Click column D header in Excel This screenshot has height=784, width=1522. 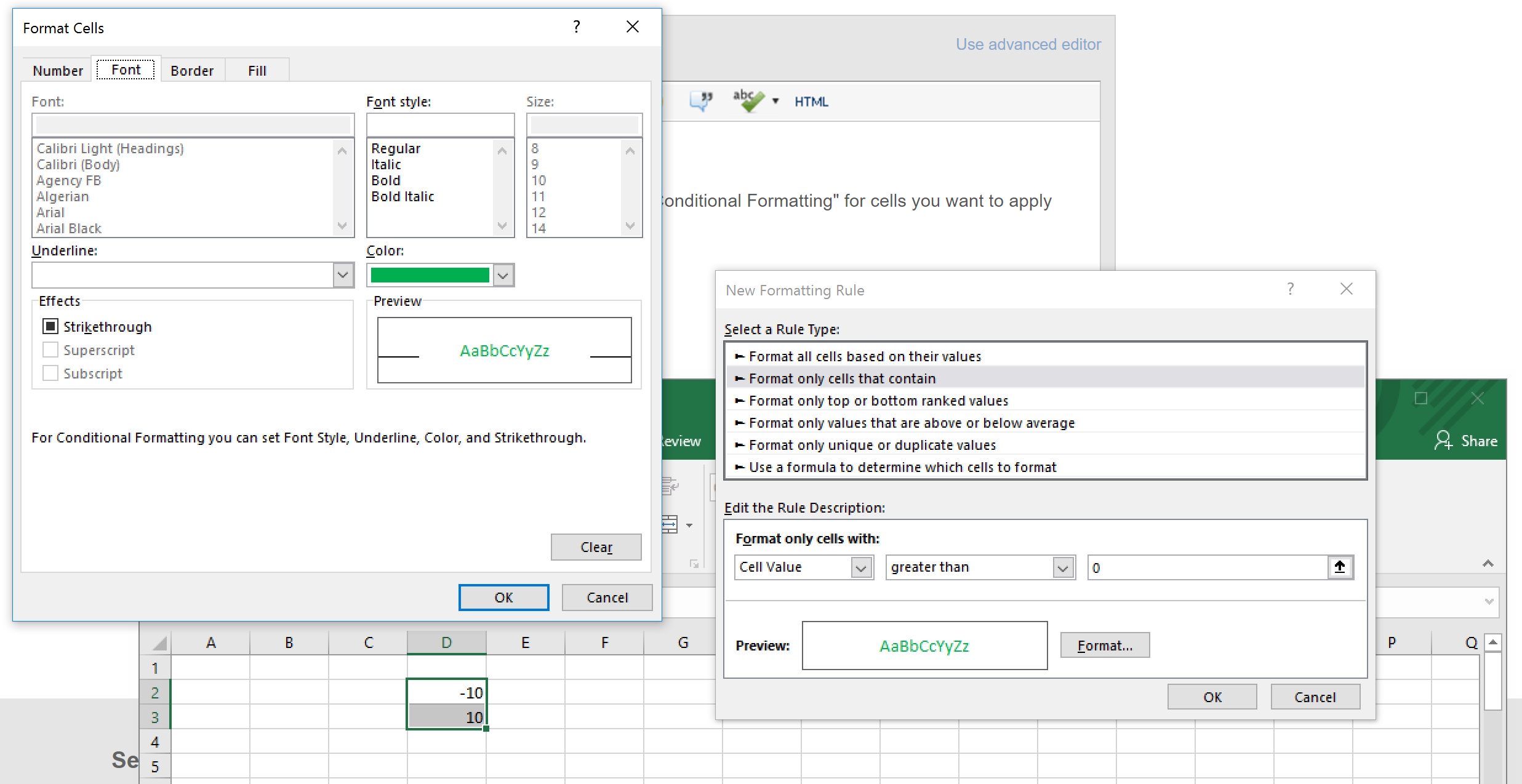point(447,642)
